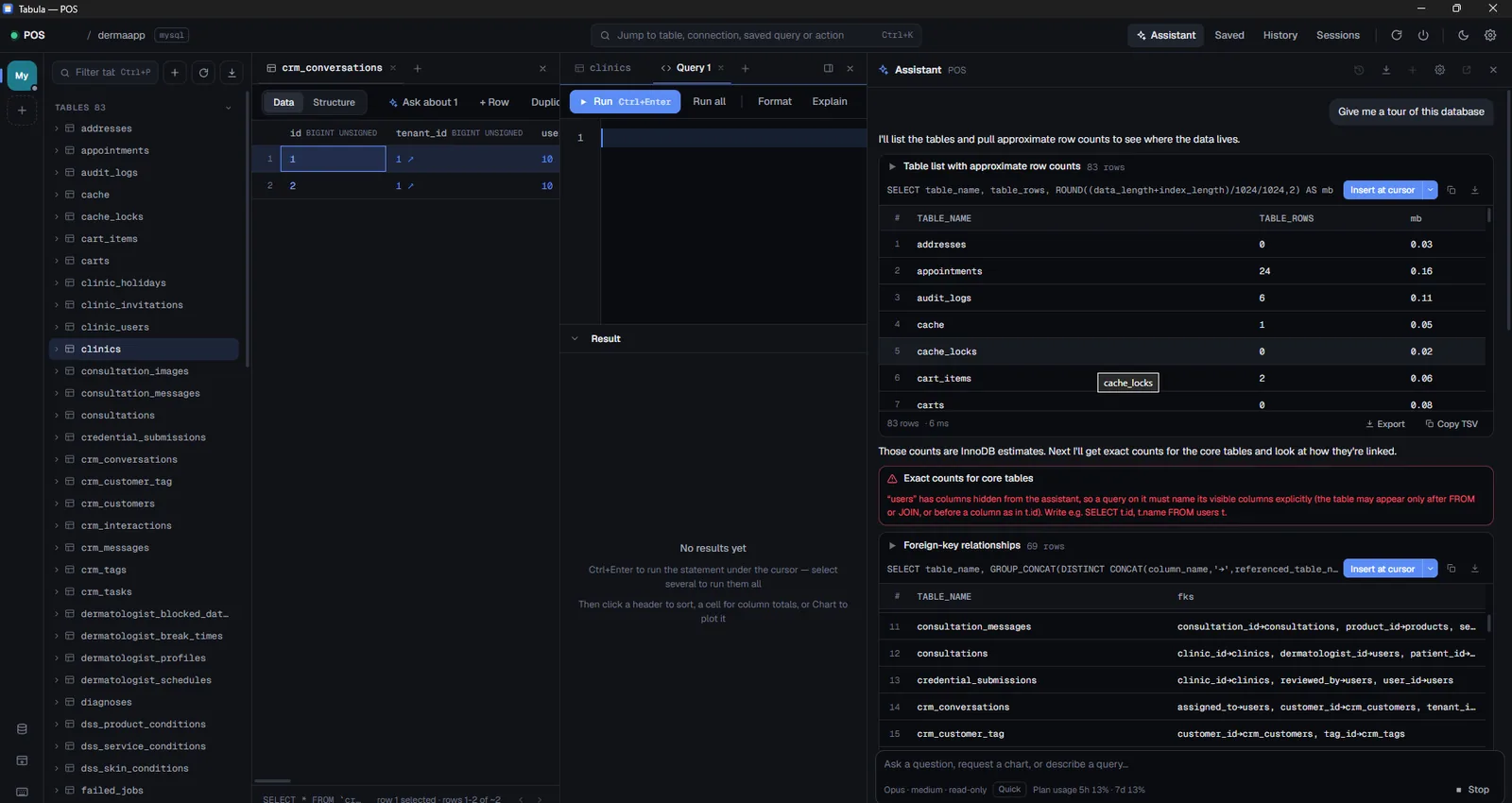Click the new table plus icon beside filter

(x=175, y=73)
